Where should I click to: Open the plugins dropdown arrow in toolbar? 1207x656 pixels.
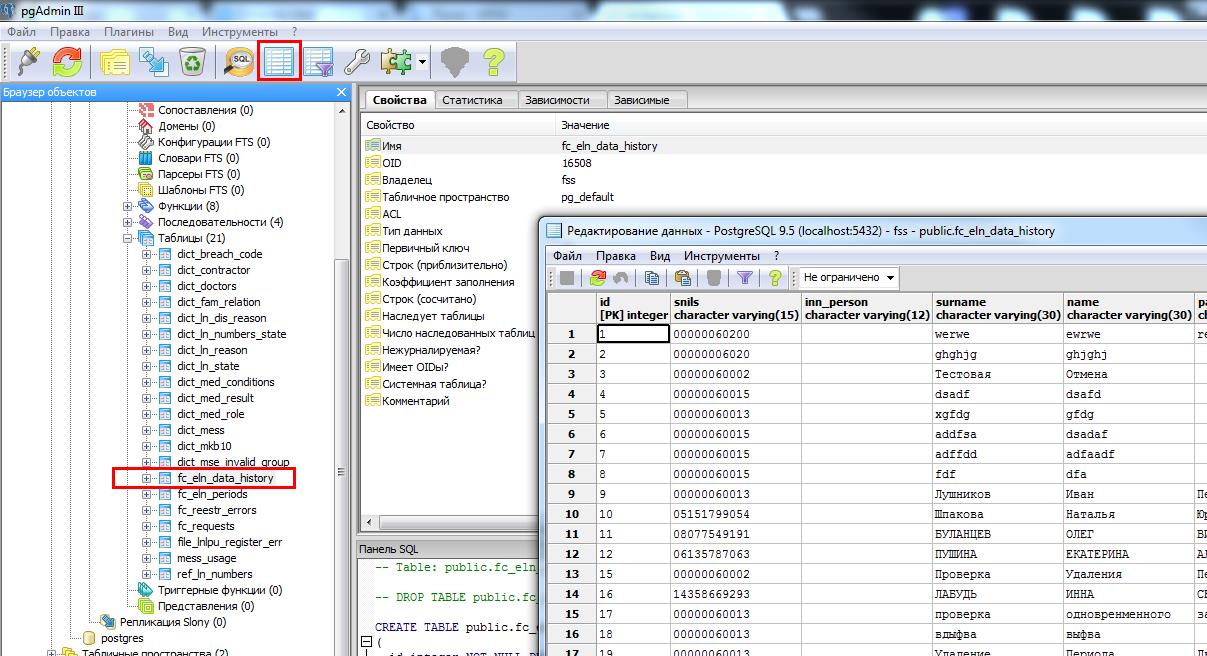423,62
